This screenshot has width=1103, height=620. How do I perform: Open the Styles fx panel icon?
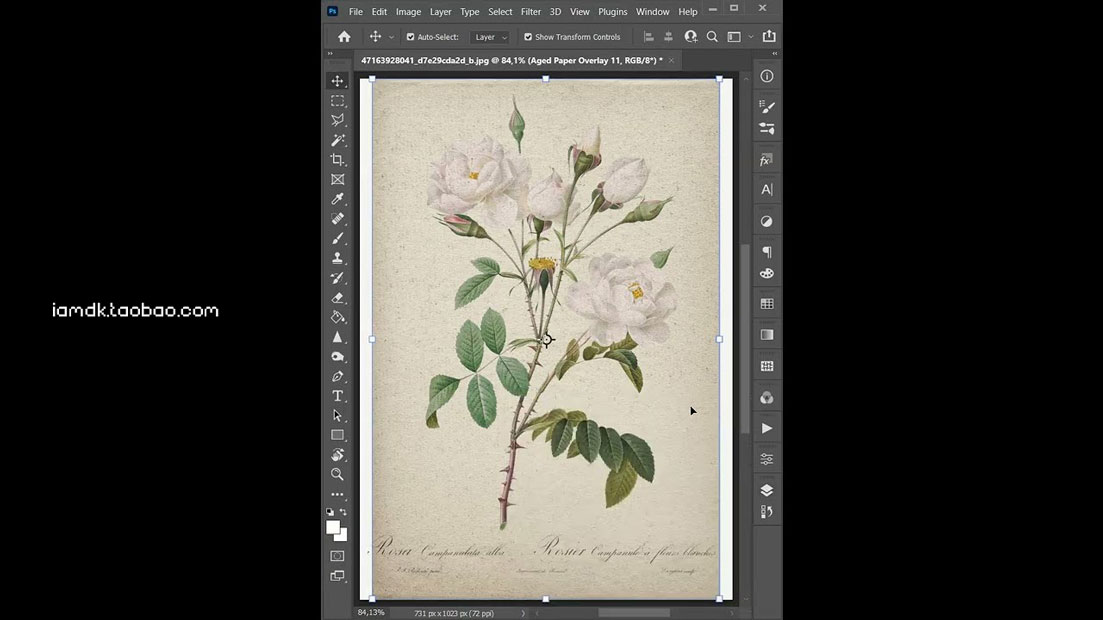(x=767, y=160)
